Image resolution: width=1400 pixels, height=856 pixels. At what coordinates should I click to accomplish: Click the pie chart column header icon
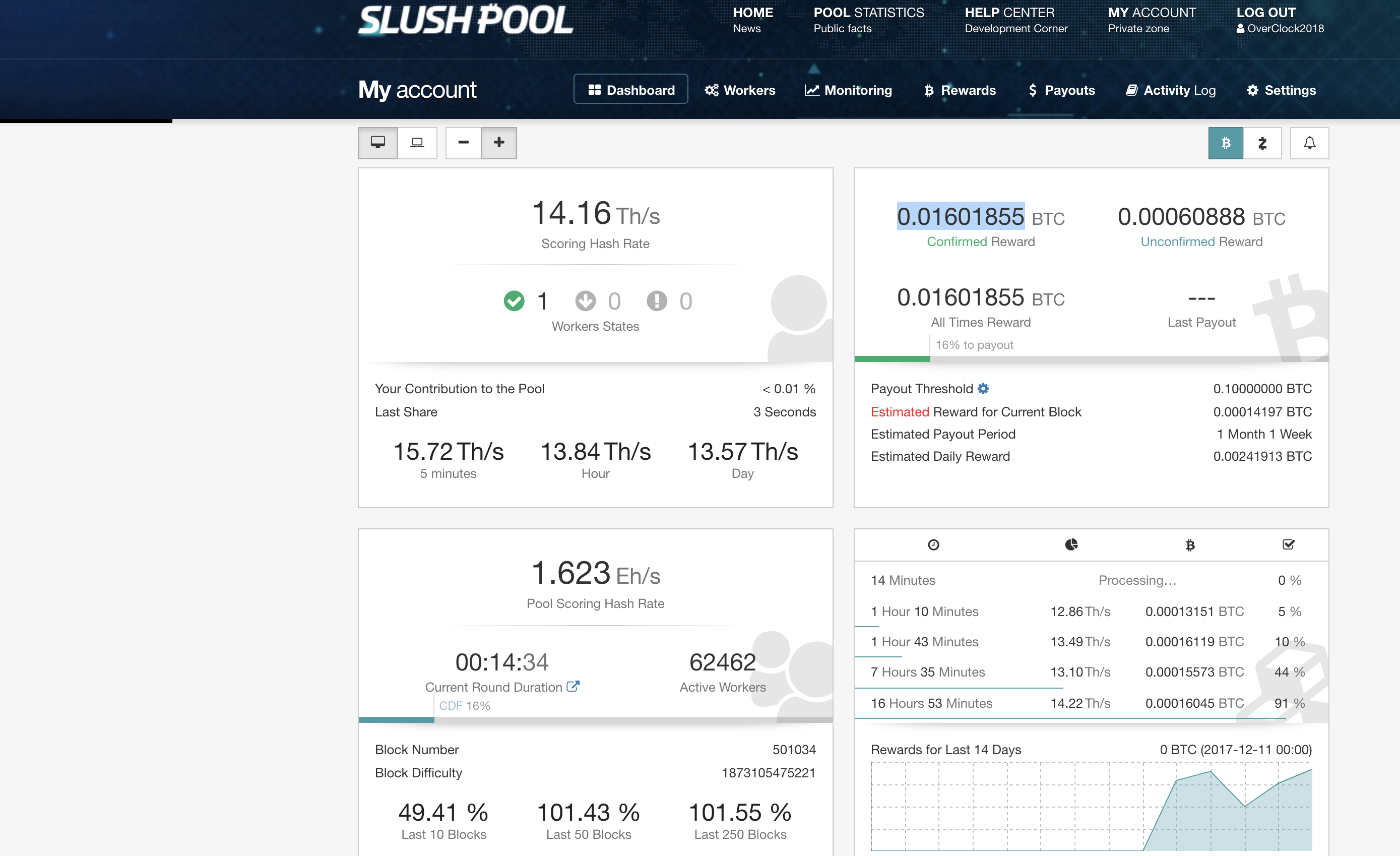(1071, 544)
